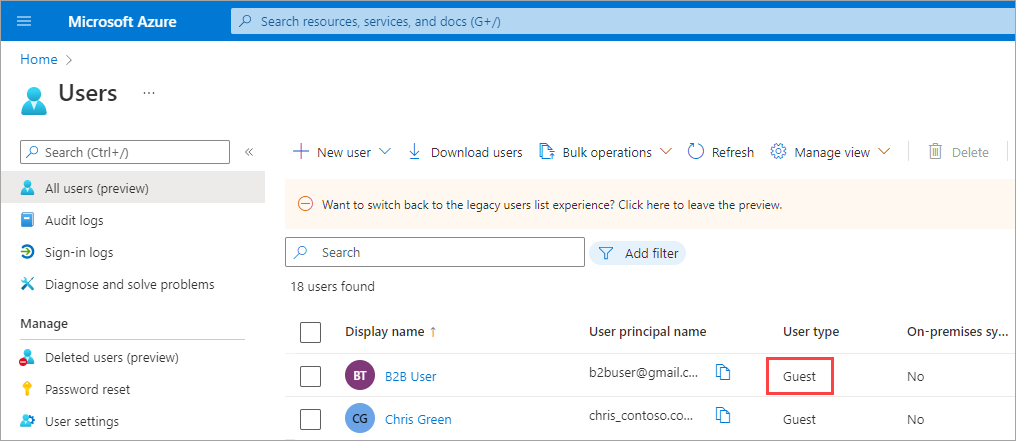Click Guest in the B2B User row

(799, 376)
